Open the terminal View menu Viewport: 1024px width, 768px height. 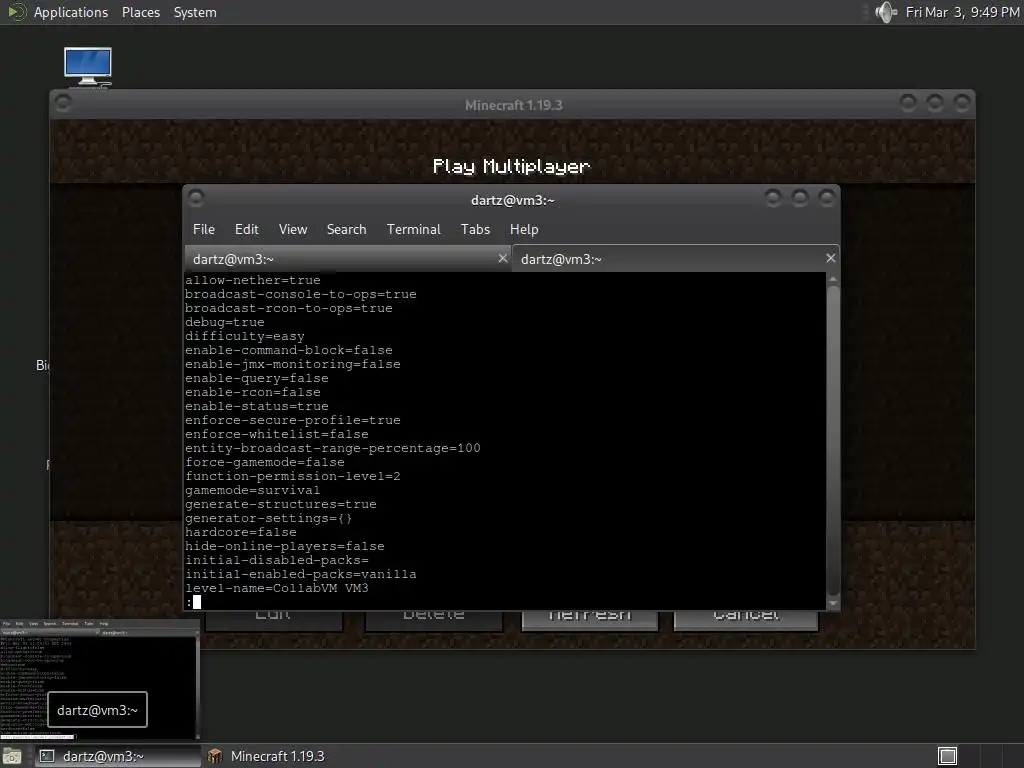point(293,229)
